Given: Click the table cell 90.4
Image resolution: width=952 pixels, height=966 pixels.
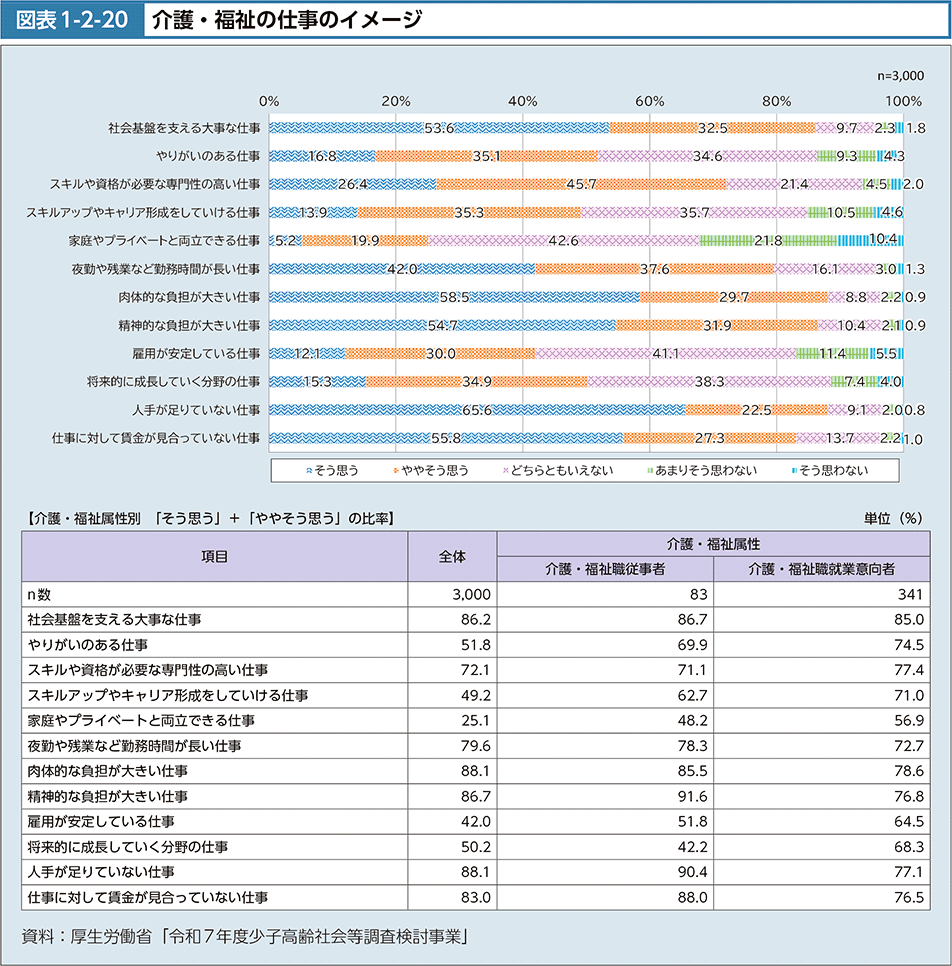Looking at the screenshot, I should (693, 872).
